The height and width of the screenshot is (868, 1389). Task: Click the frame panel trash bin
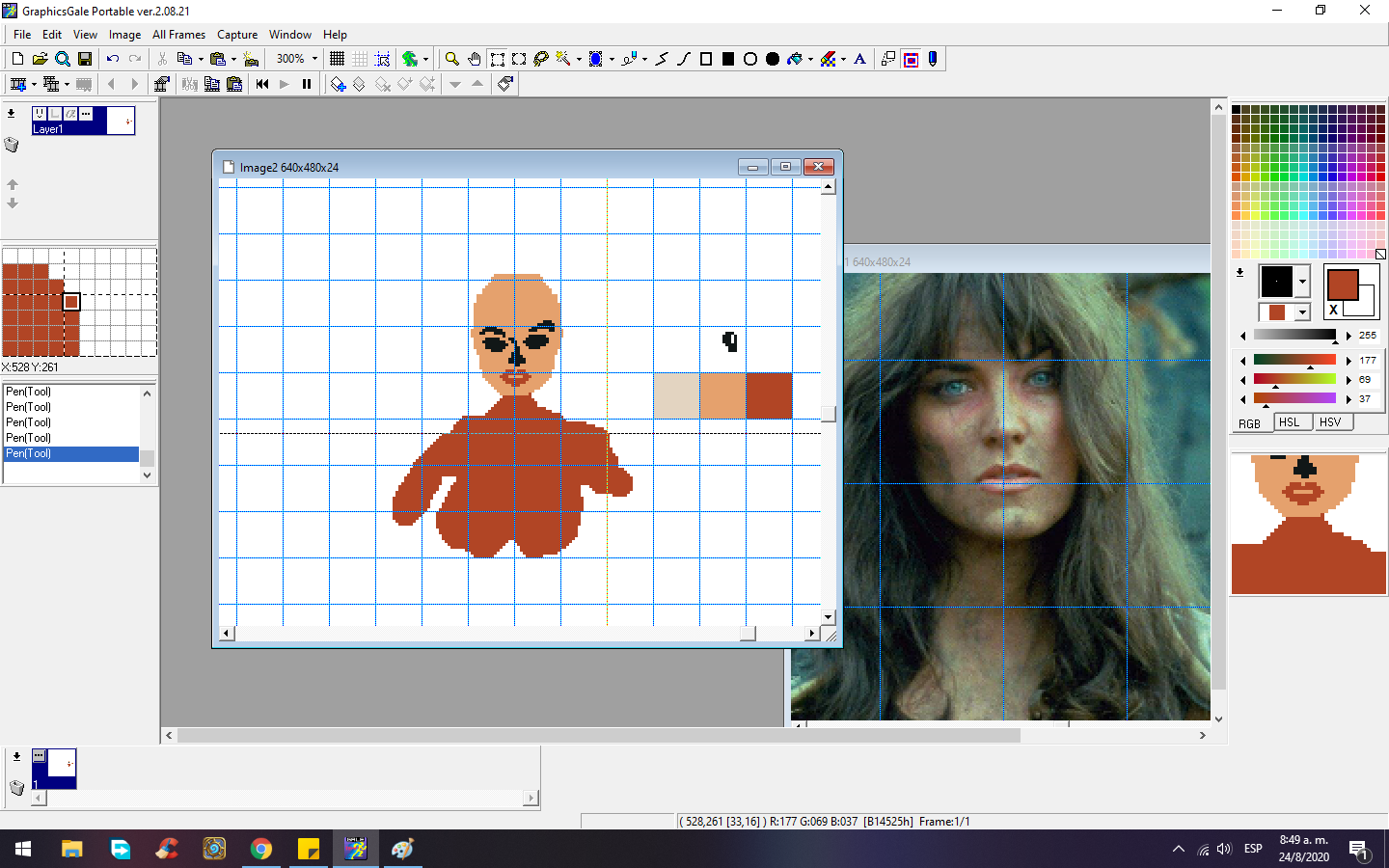click(16, 788)
